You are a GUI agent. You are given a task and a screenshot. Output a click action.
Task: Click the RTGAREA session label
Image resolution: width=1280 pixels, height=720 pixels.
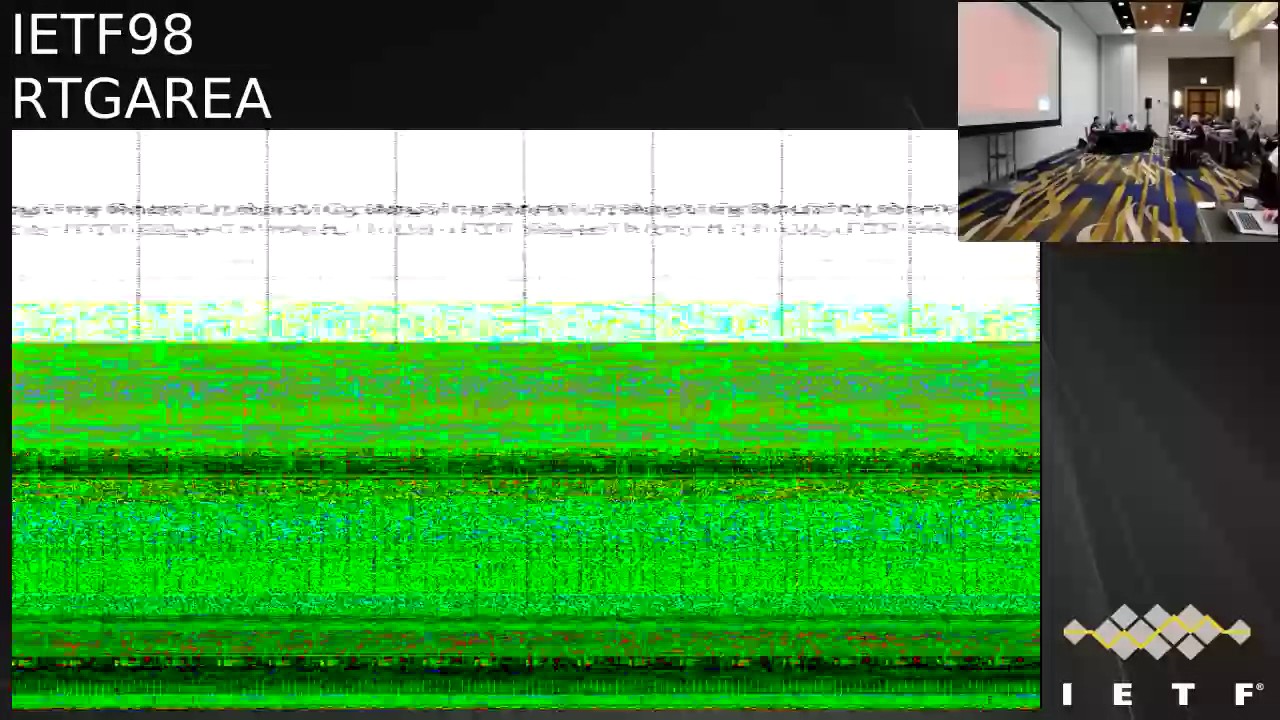tap(141, 98)
